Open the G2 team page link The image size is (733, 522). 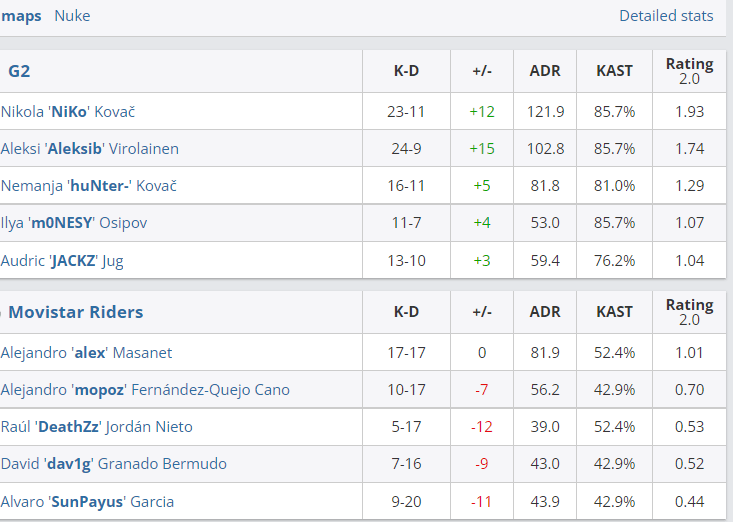click(19, 71)
